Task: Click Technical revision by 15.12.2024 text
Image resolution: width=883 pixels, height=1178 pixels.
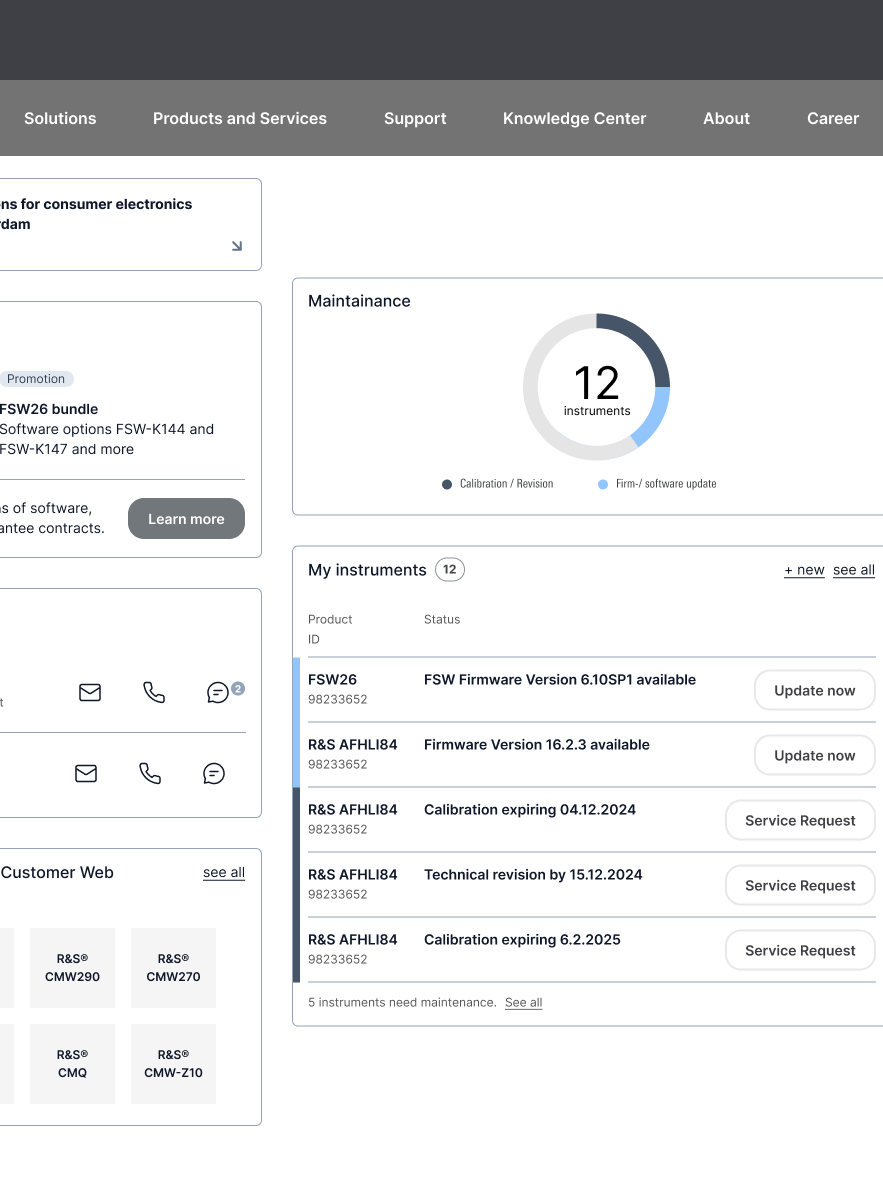Action: 533,874
